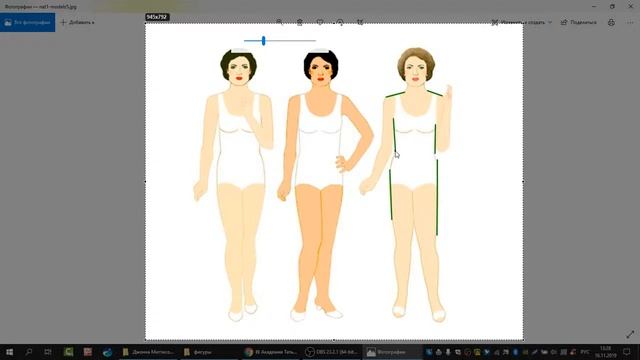Viewport: 640px width, 360px height.
Task: Open the green Camtasia taskbar icon
Action: tap(68, 352)
